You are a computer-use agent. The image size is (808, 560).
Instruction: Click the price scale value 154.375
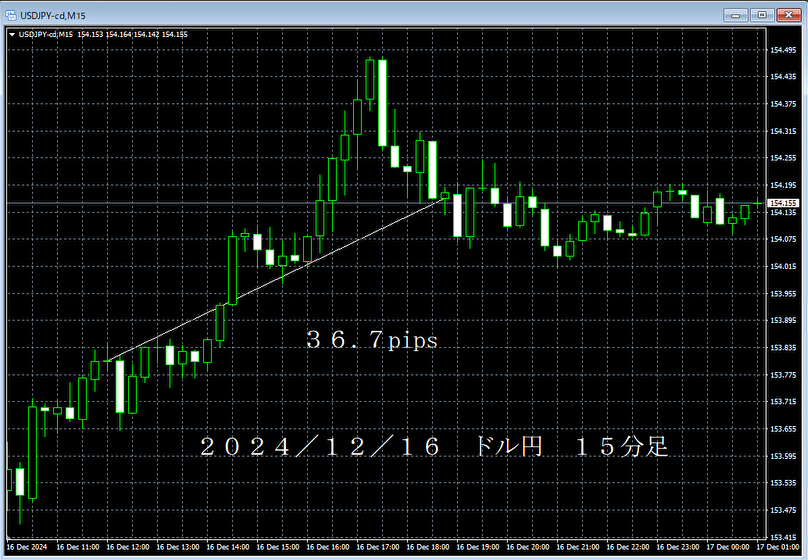pyautogui.click(x=783, y=104)
